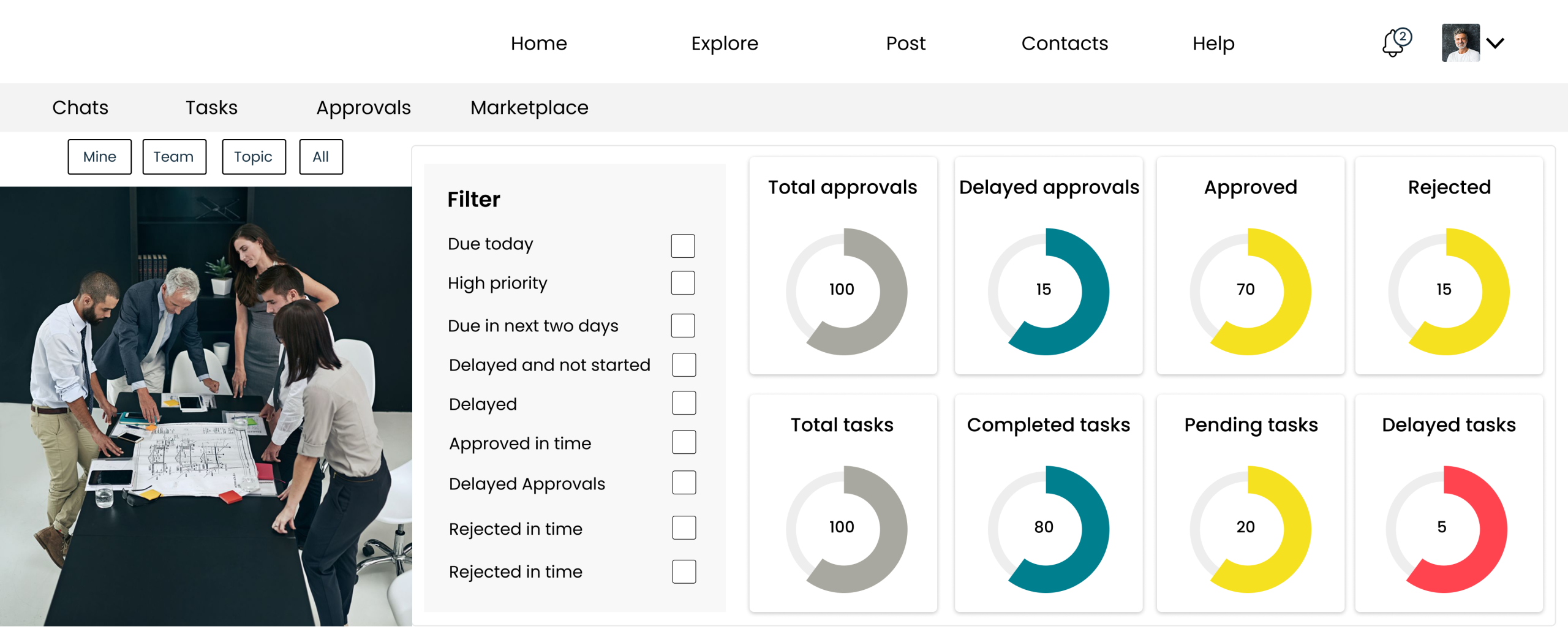Select the Delayed approvals teal donut chart
This screenshot has width=1568, height=637.
point(1048,291)
